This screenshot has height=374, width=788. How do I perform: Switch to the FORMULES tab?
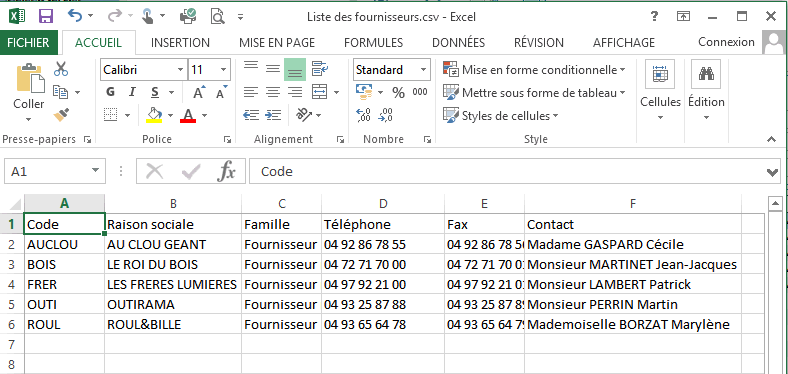coord(373,43)
